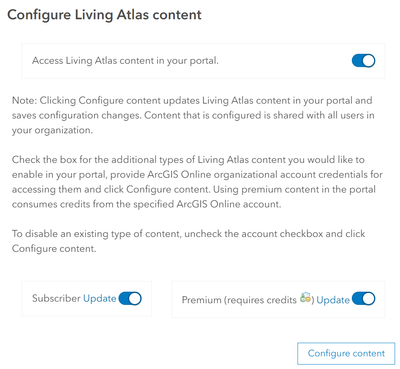Click the Note paragraph about Configure content
400x369 pixels.
coord(193,115)
